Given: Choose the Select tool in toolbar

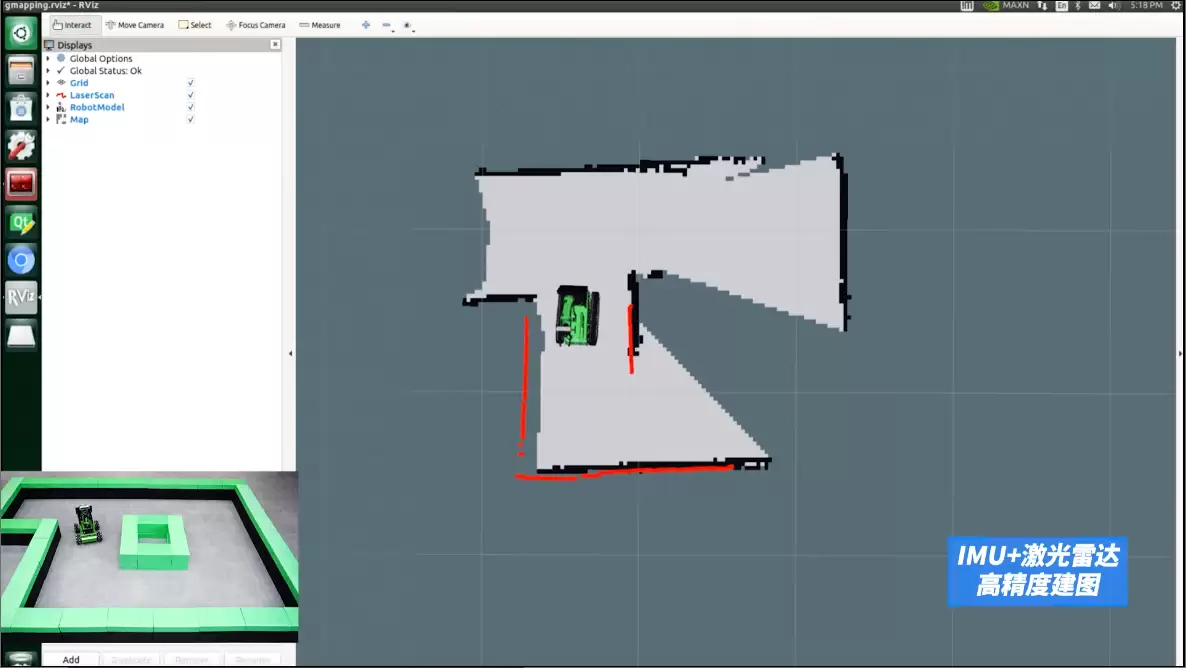Looking at the screenshot, I should click(194, 25).
